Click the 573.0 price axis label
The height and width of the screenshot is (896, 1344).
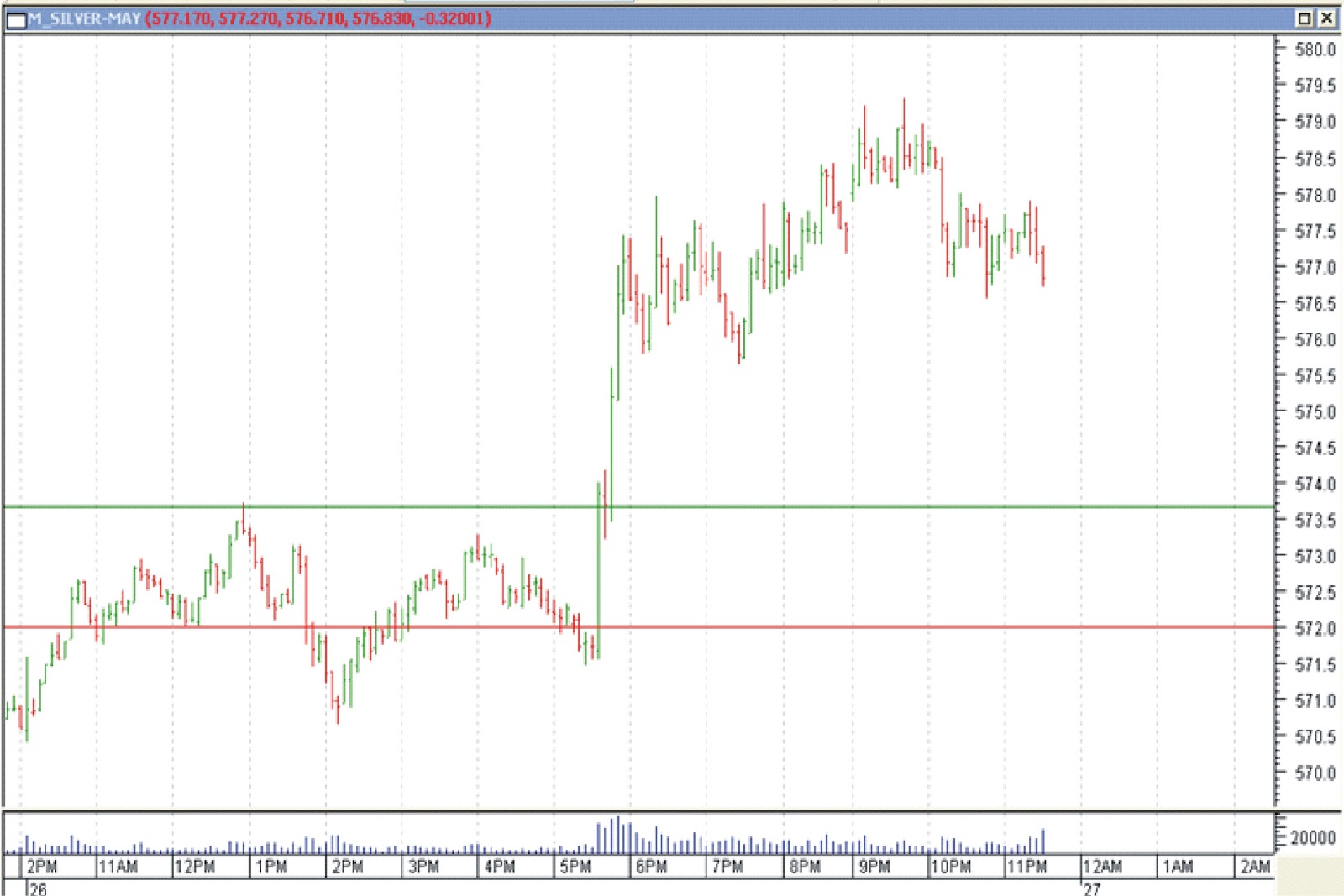[x=1315, y=556]
